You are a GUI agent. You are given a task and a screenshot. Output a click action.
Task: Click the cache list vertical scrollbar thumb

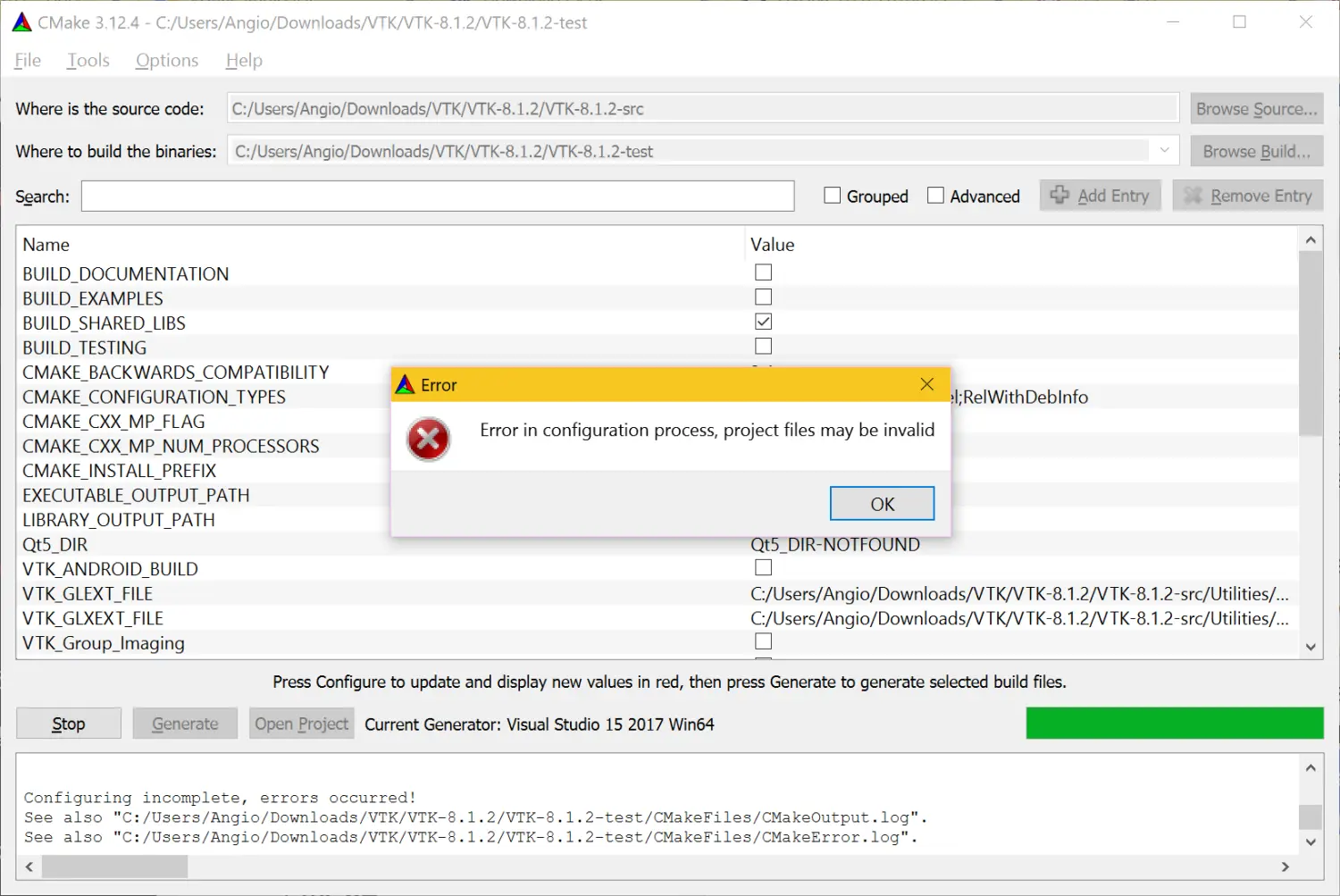[1311, 344]
